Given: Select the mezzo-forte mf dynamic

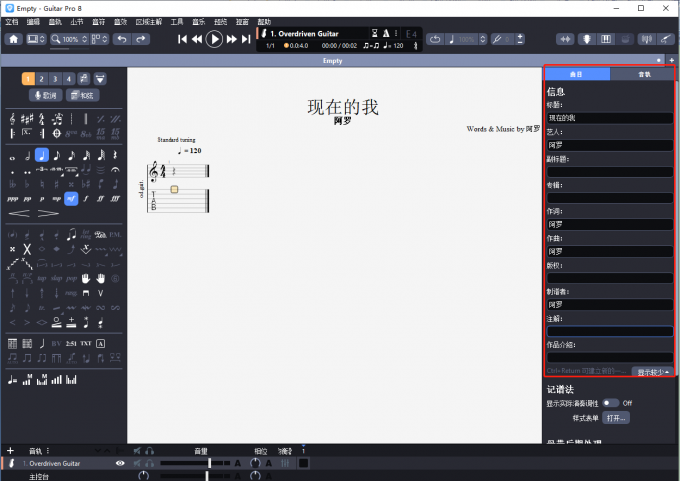Looking at the screenshot, I should coord(71,199).
